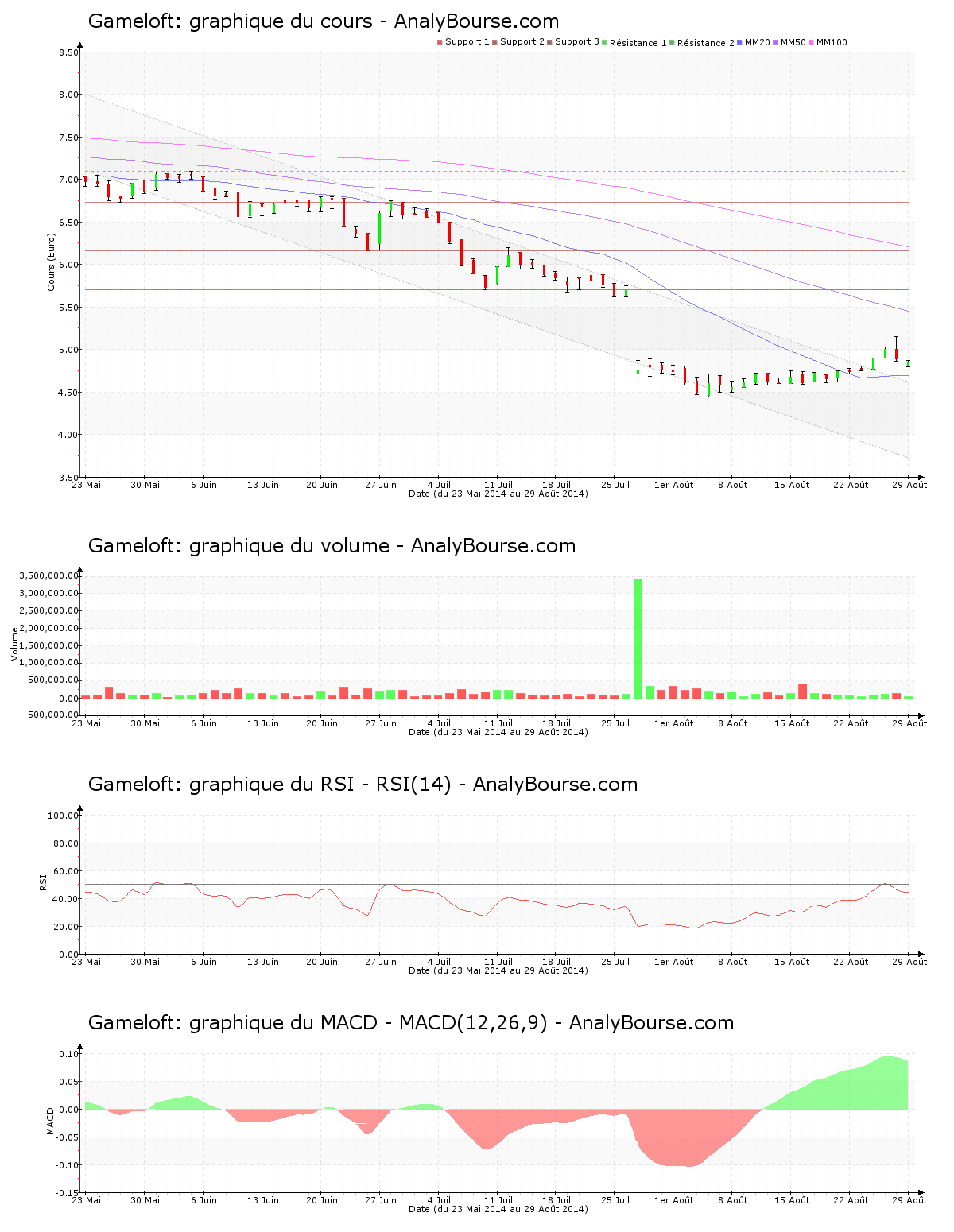This screenshot has width=954, height=1232.
Task: Select the MM50 legend label
Action: pyautogui.click(x=793, y=42)
